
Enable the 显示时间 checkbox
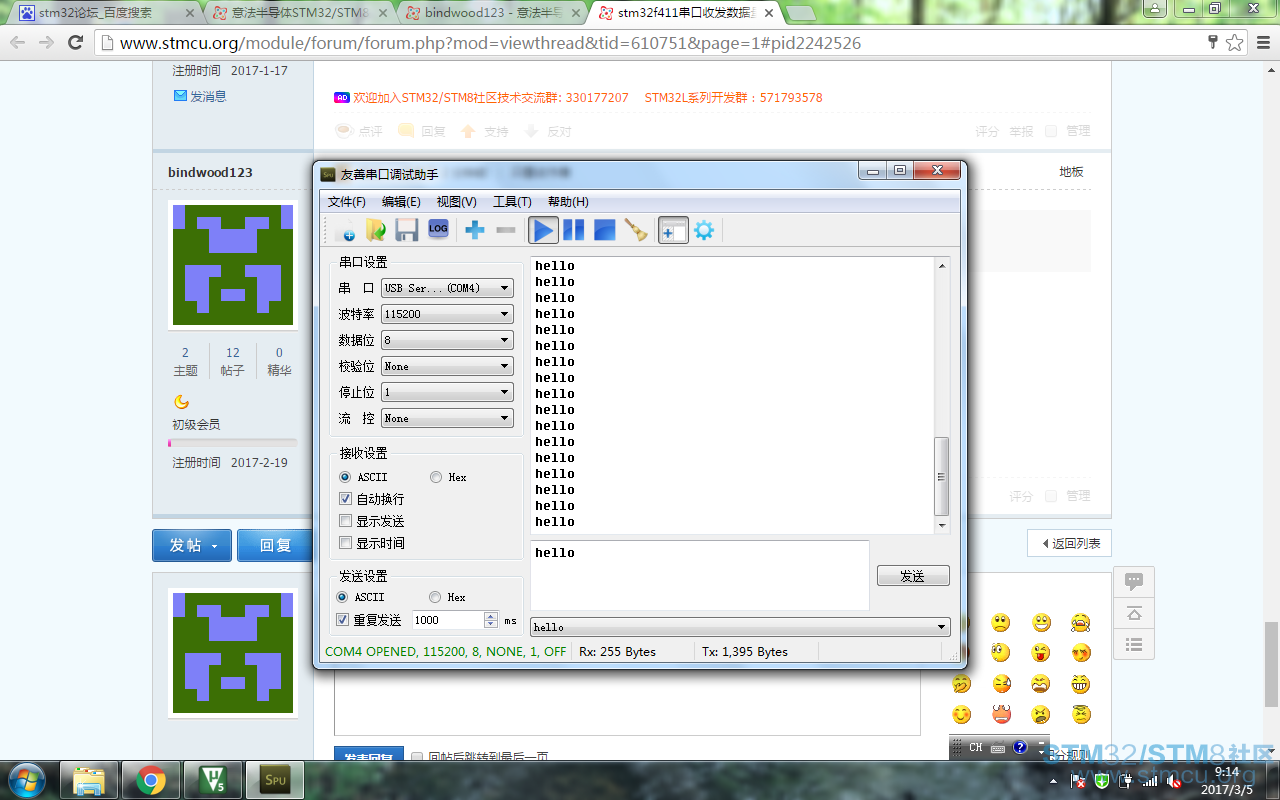[346, 543]
